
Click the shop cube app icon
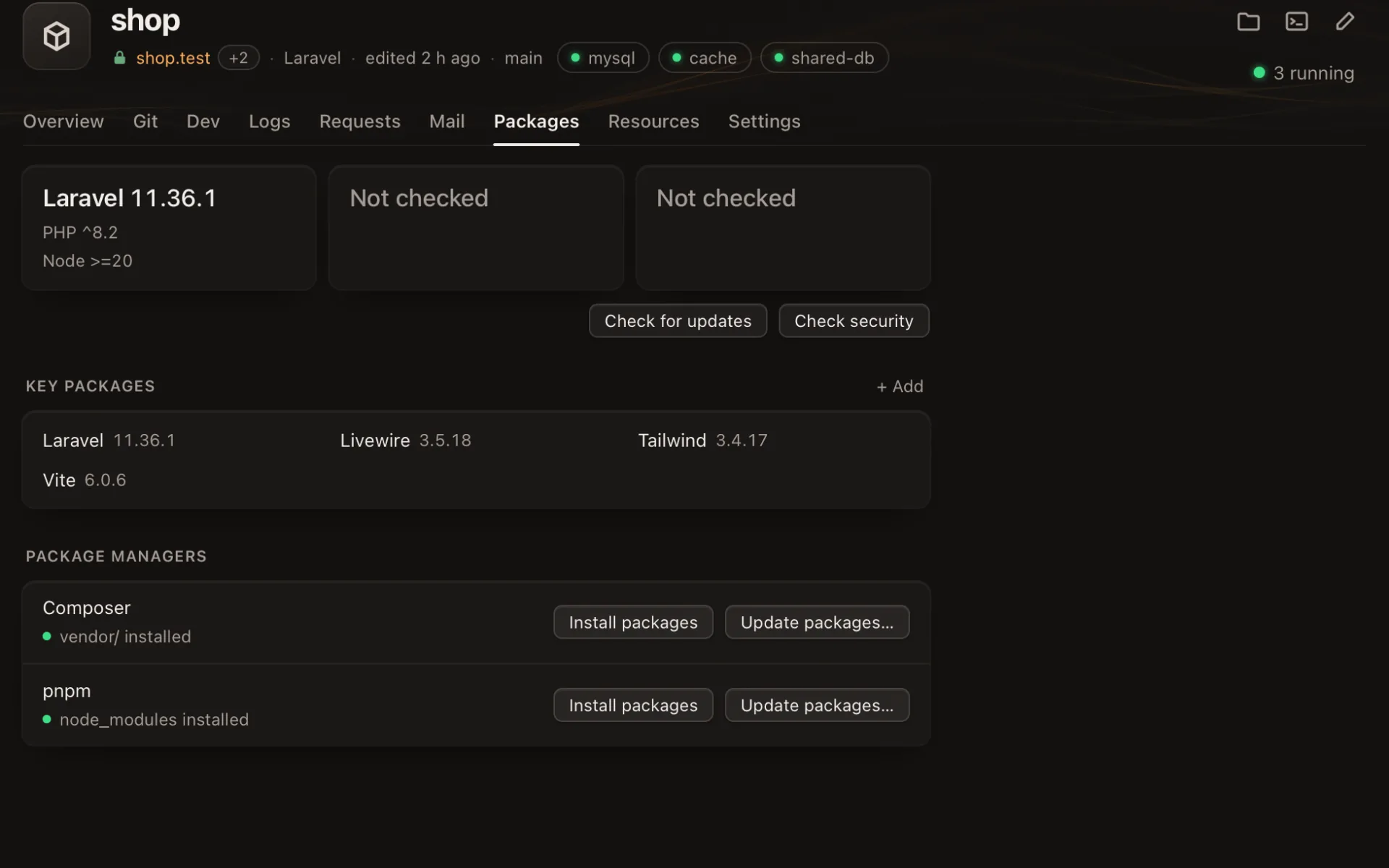[56, 36]
